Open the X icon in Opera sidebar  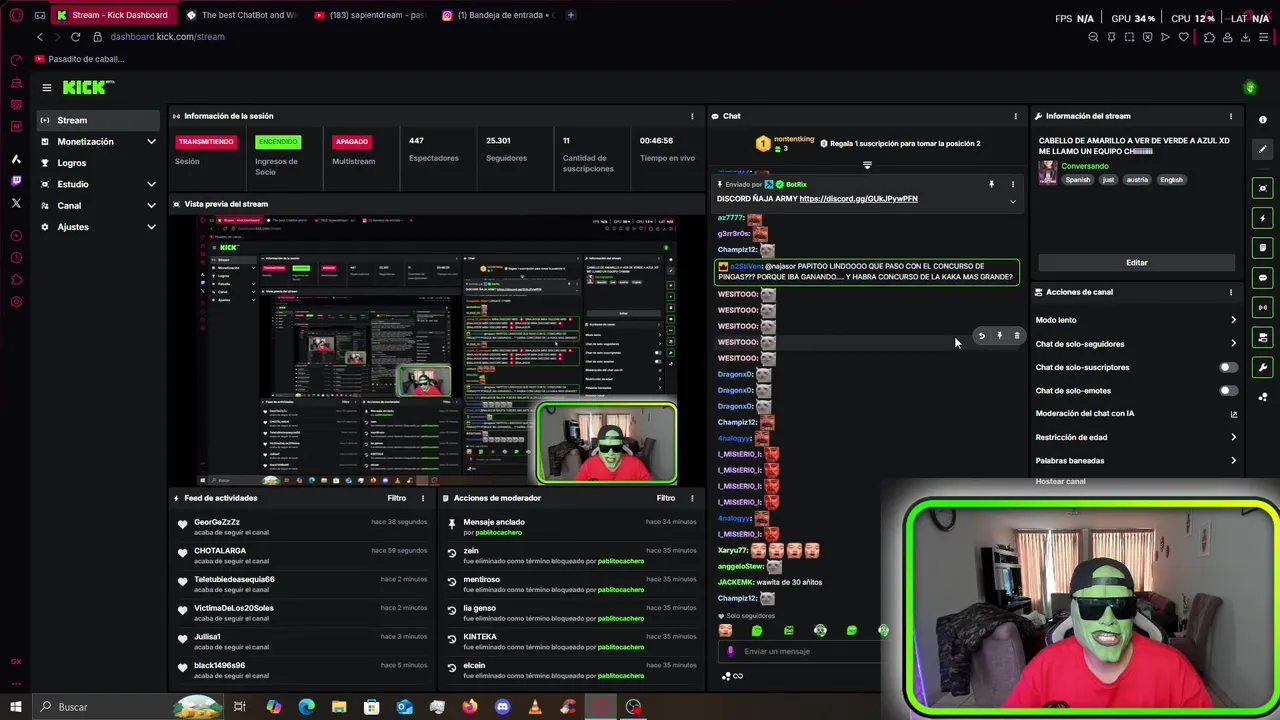click(x=16, y=203)
